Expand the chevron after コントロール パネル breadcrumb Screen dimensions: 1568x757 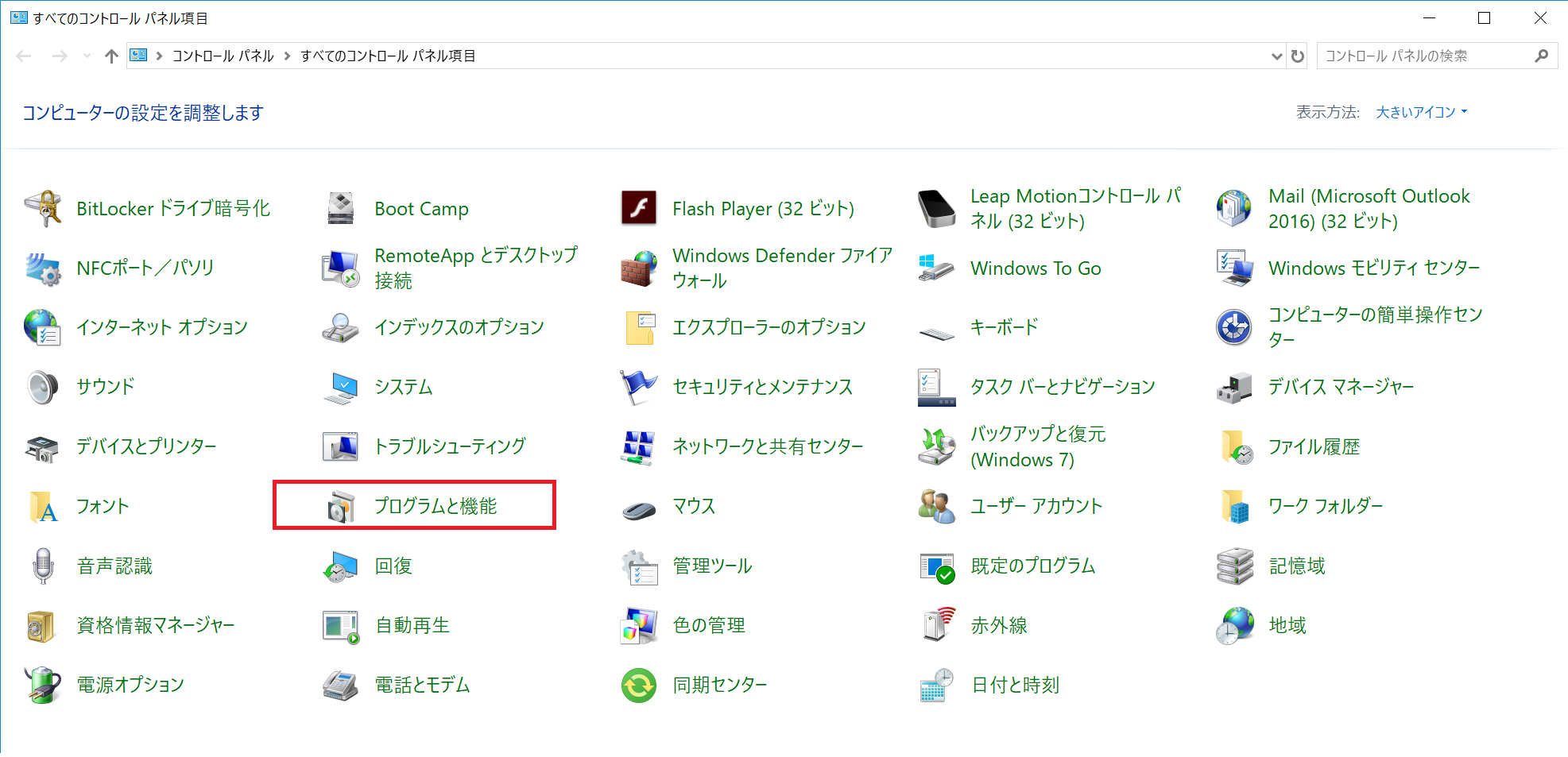pos(288,56)
